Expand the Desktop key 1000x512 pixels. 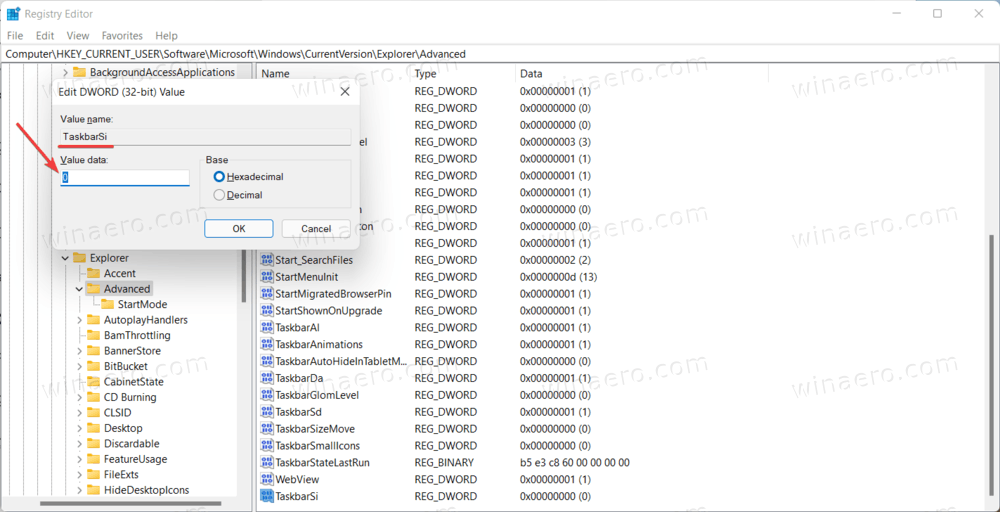pos(79,428)
